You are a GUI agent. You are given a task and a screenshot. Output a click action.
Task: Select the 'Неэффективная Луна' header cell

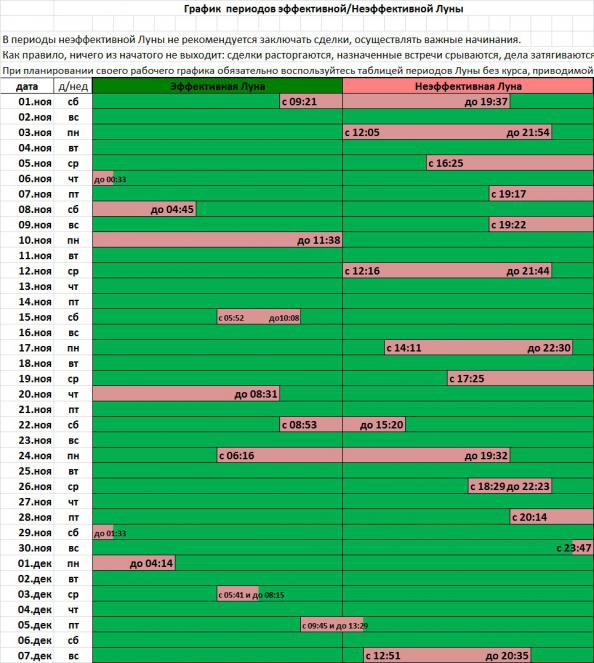pos(468,86)
